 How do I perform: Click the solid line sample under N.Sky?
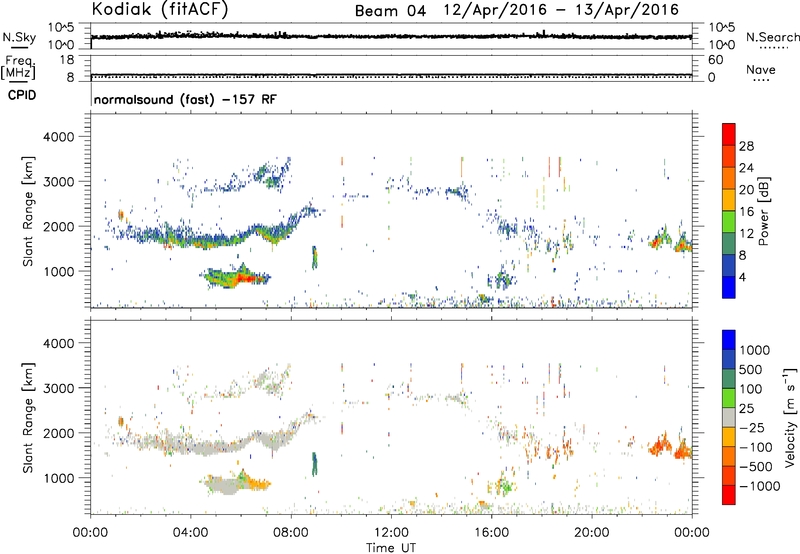19,47
